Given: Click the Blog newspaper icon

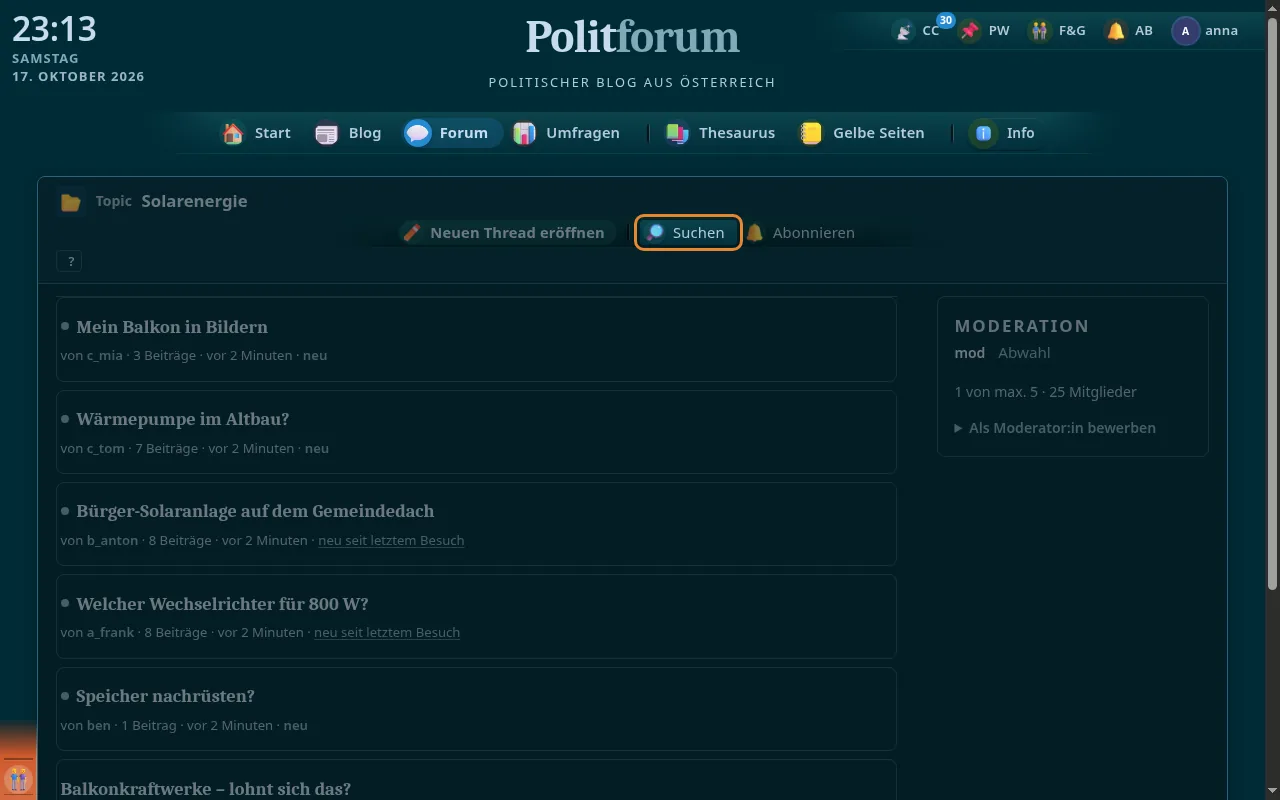Looking at the screenshot, I should point(327,133).
